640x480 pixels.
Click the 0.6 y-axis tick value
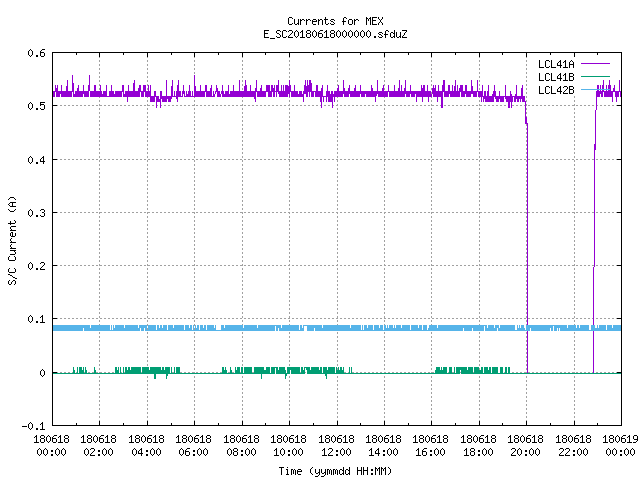[x=36, y=53]
